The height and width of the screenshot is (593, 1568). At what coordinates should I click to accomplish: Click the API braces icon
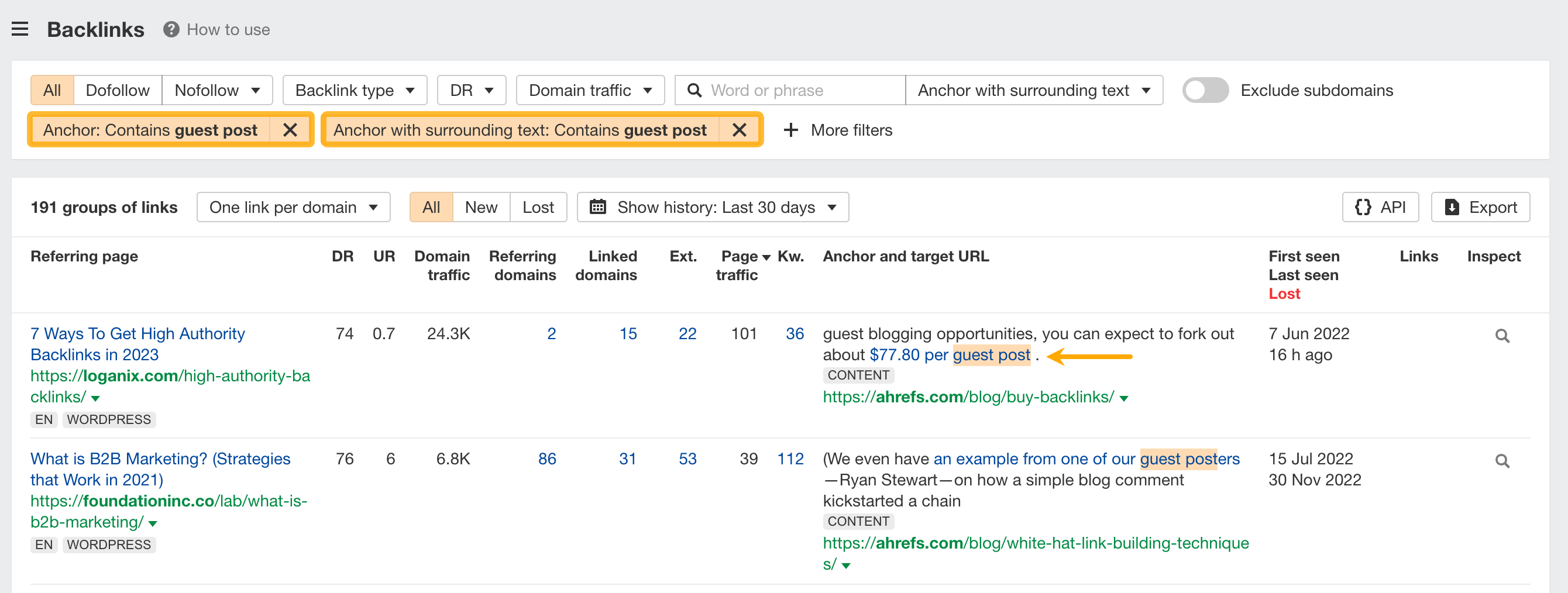1363,208
